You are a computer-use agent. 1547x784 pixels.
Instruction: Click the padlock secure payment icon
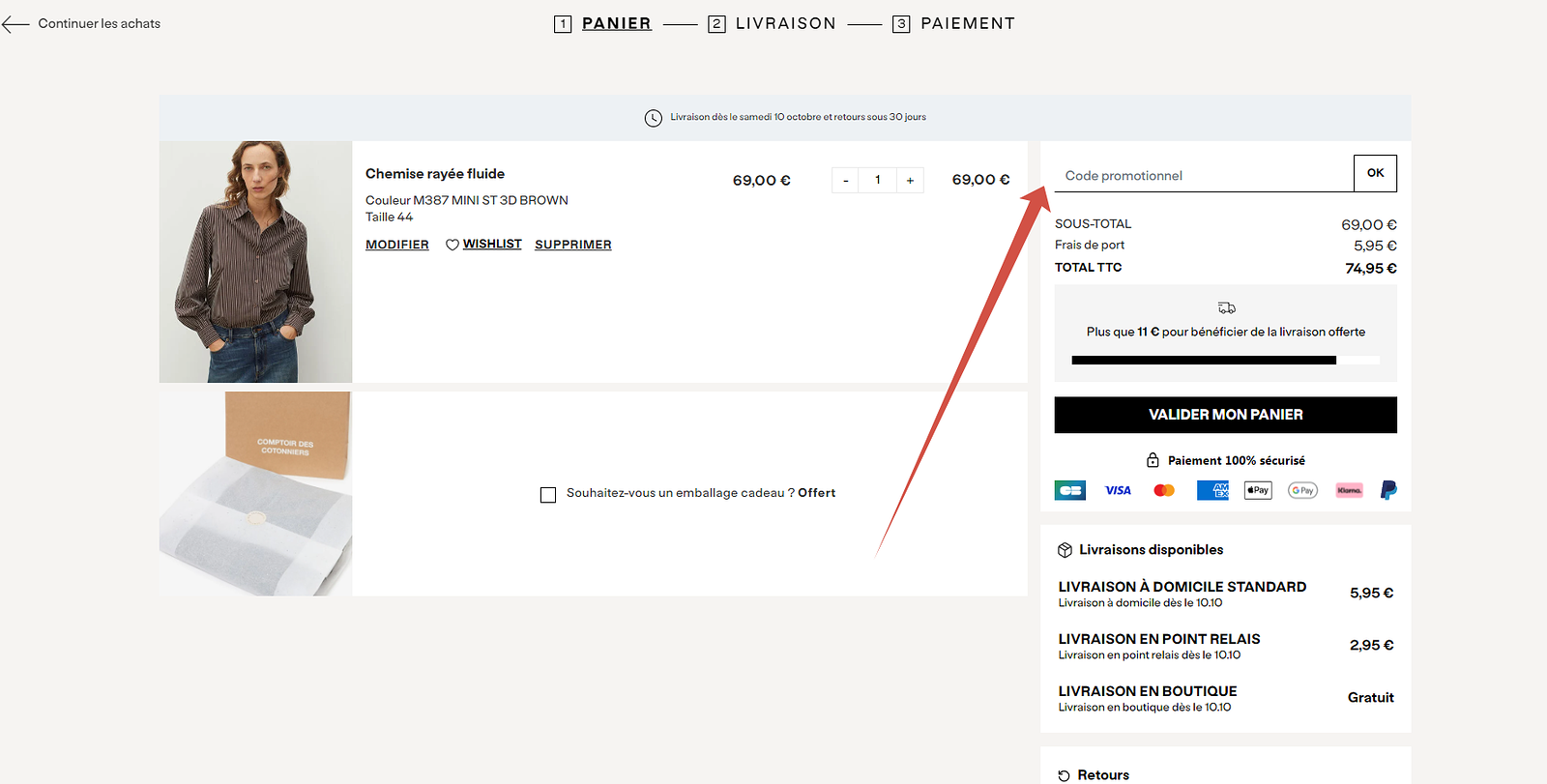coord(1153,460)
